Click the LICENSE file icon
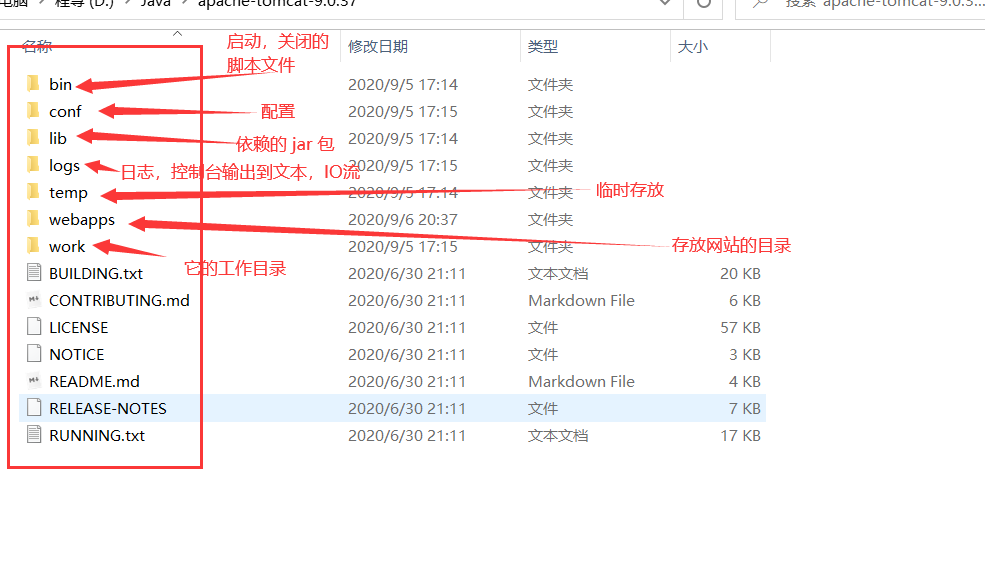The width and height of the screenshot is (985, 575). tap(34, 327)
